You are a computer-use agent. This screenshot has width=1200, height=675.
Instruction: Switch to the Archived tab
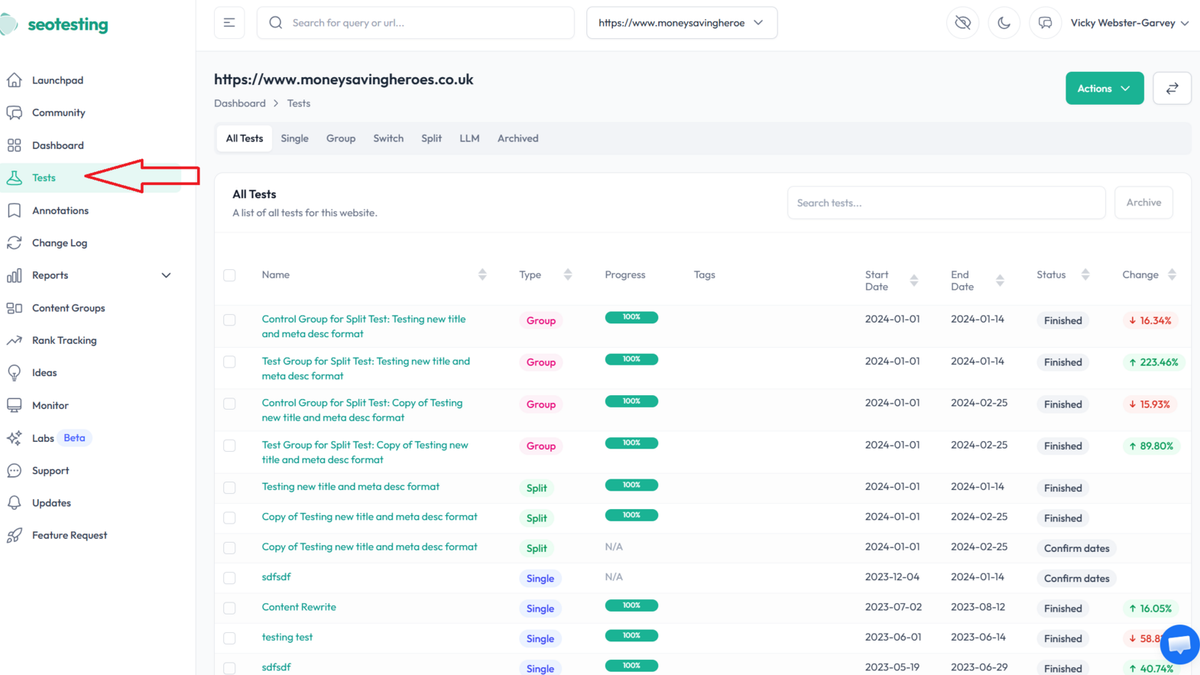coord(518,139)
